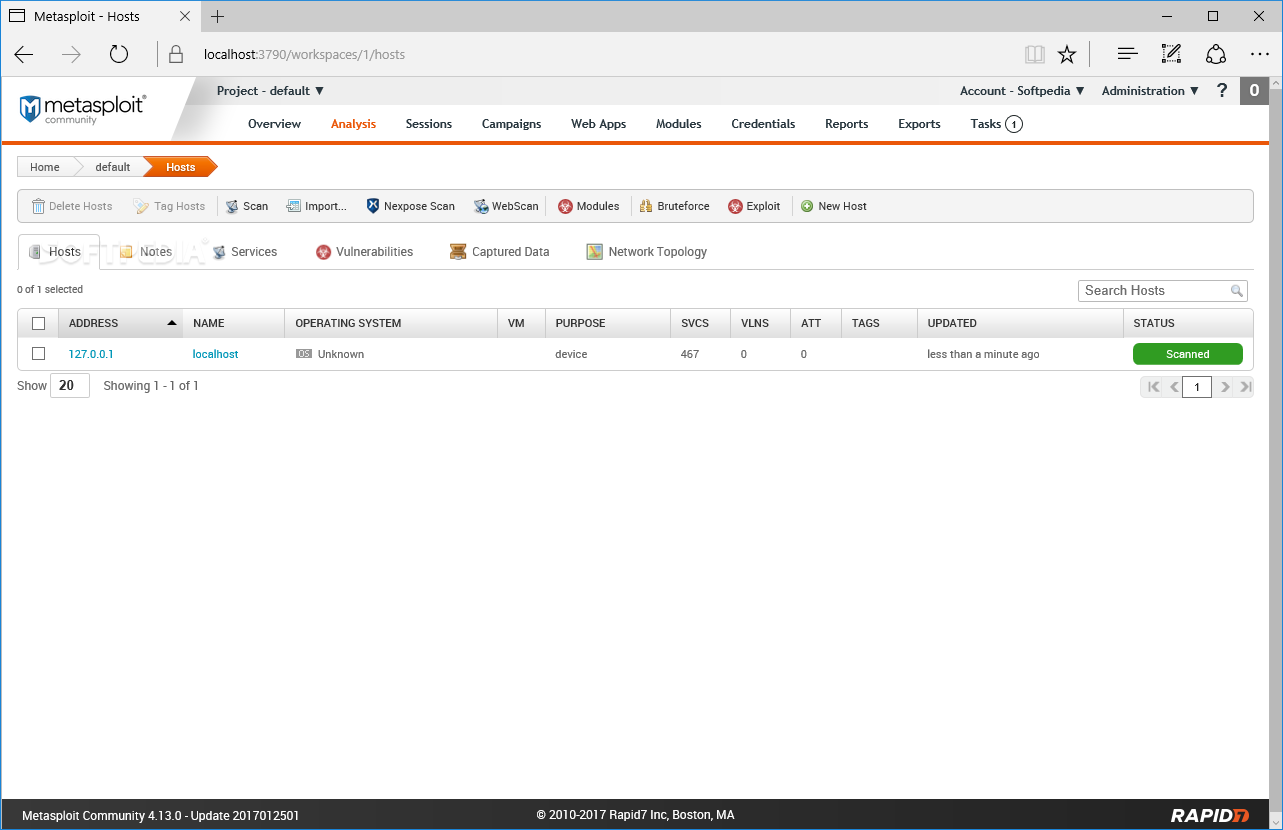Open the Campaigns menu
Screen dimensions: 1283x830
[511, 124]
